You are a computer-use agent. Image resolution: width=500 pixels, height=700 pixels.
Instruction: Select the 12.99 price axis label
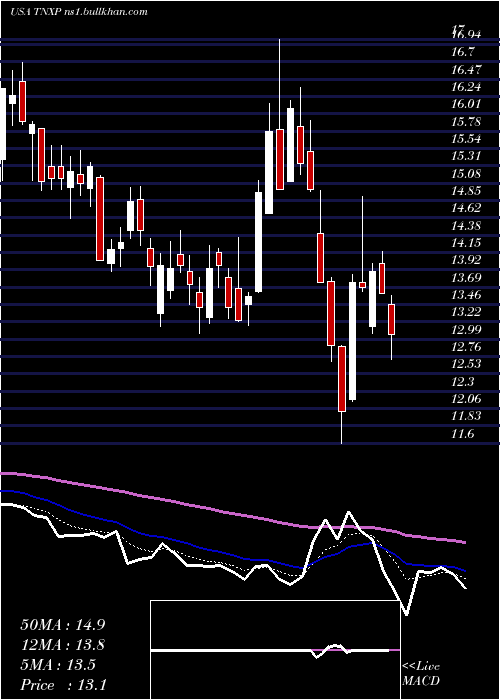[467, 329]
